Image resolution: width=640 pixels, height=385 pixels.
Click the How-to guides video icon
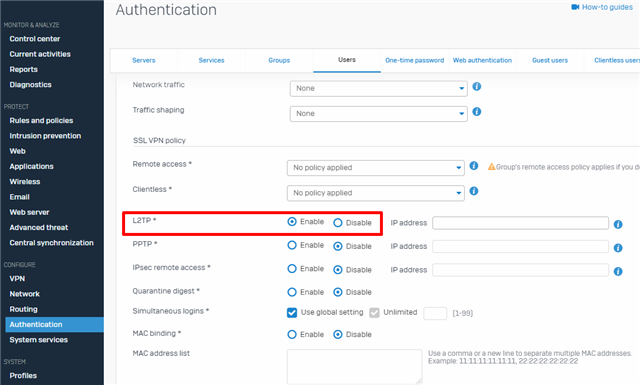pos(575,7)
